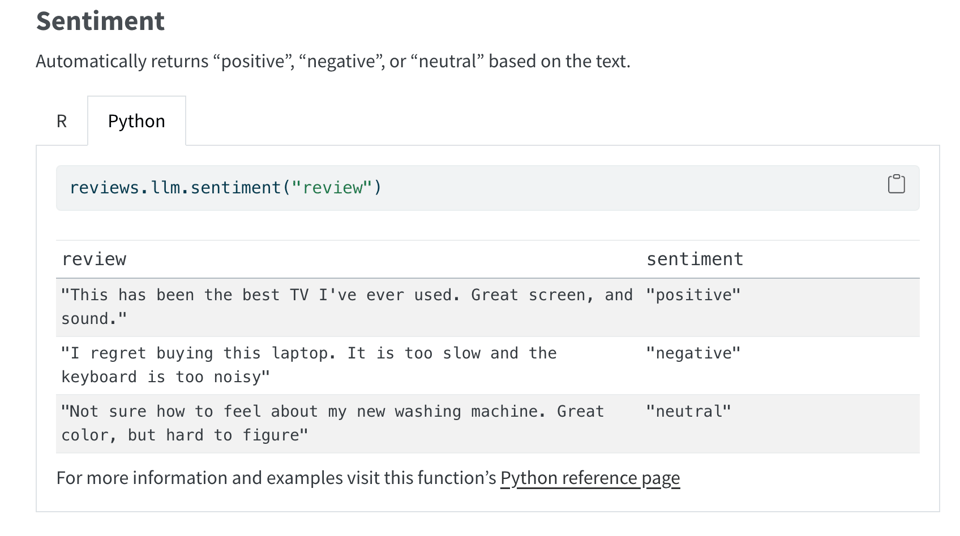Click the "positive" sentiment value

693,295
